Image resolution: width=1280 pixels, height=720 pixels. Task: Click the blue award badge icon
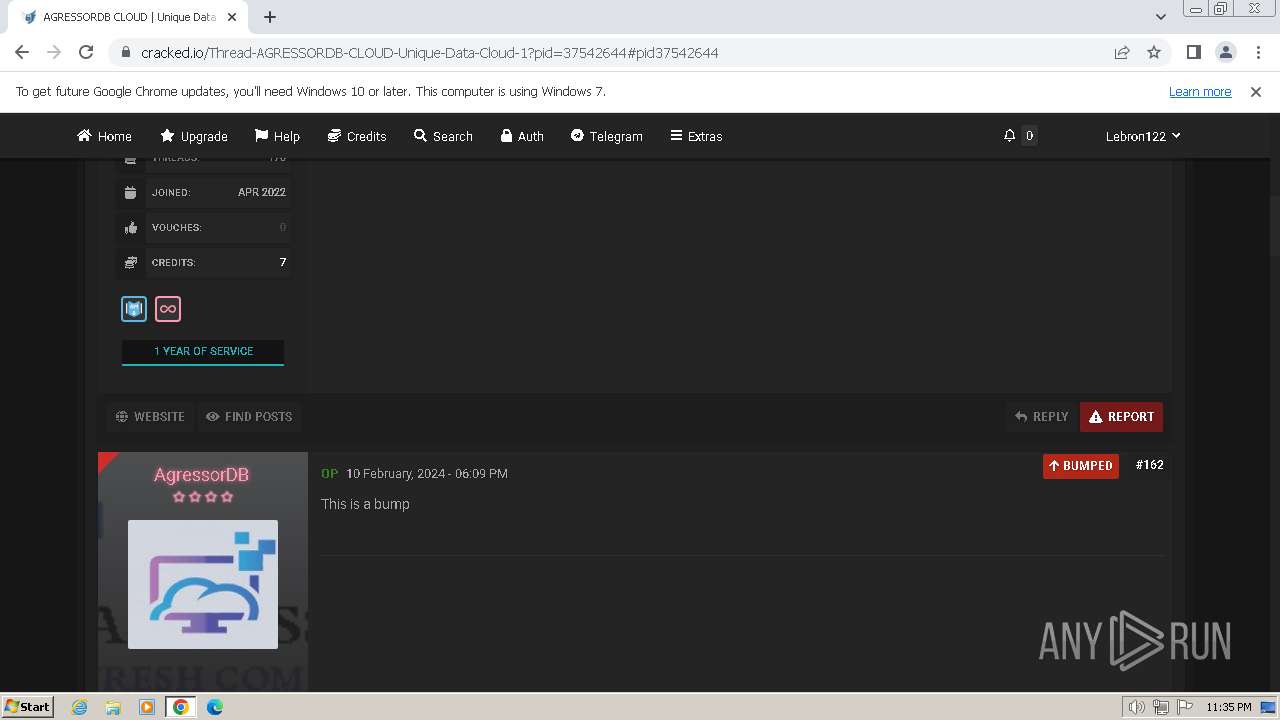134,309
